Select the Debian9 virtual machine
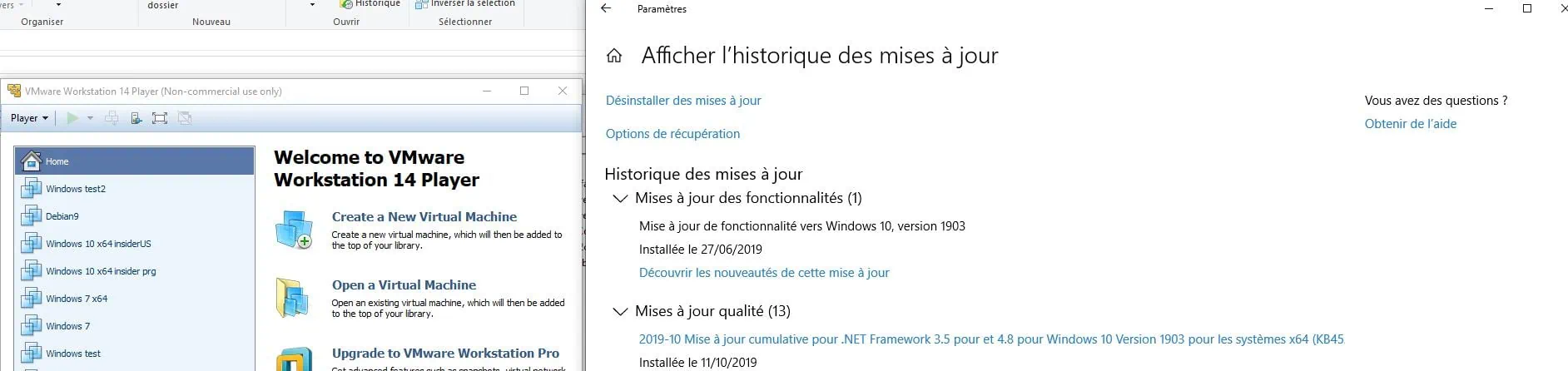Screen dimensions: 1568x371 click(62, 216)
